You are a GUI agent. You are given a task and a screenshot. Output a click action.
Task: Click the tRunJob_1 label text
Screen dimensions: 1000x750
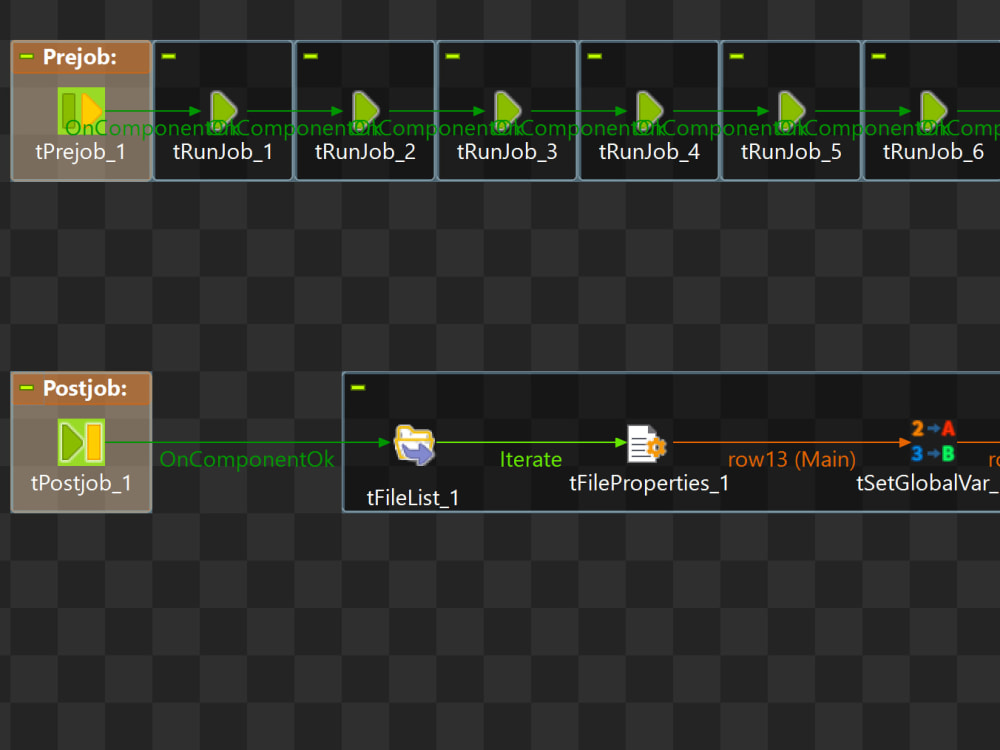click(223, 152)
